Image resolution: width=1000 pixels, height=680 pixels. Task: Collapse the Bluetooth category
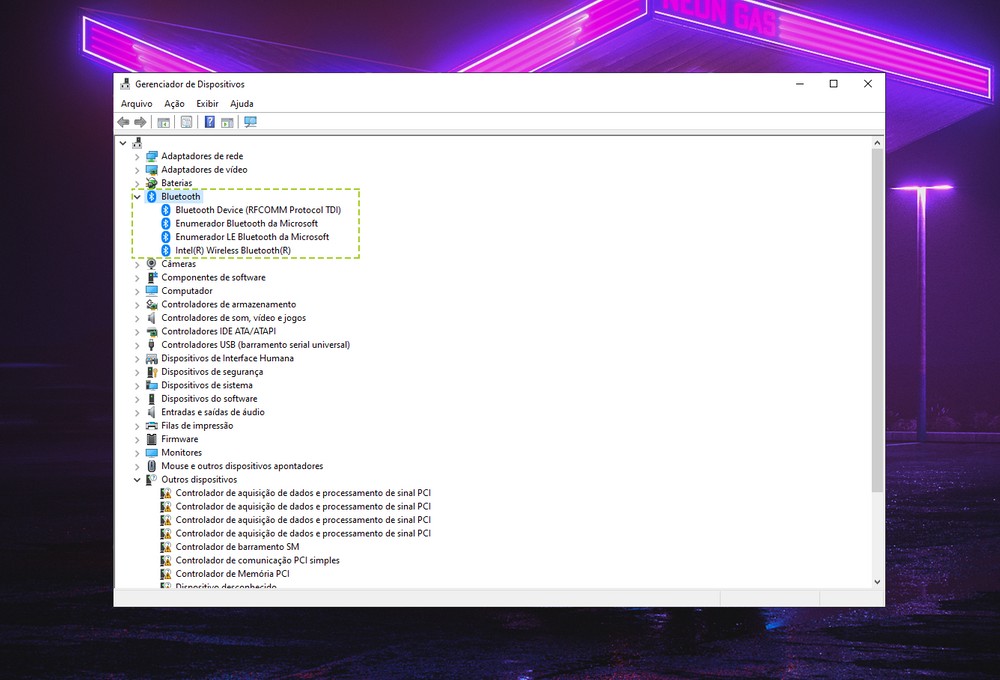137,197
